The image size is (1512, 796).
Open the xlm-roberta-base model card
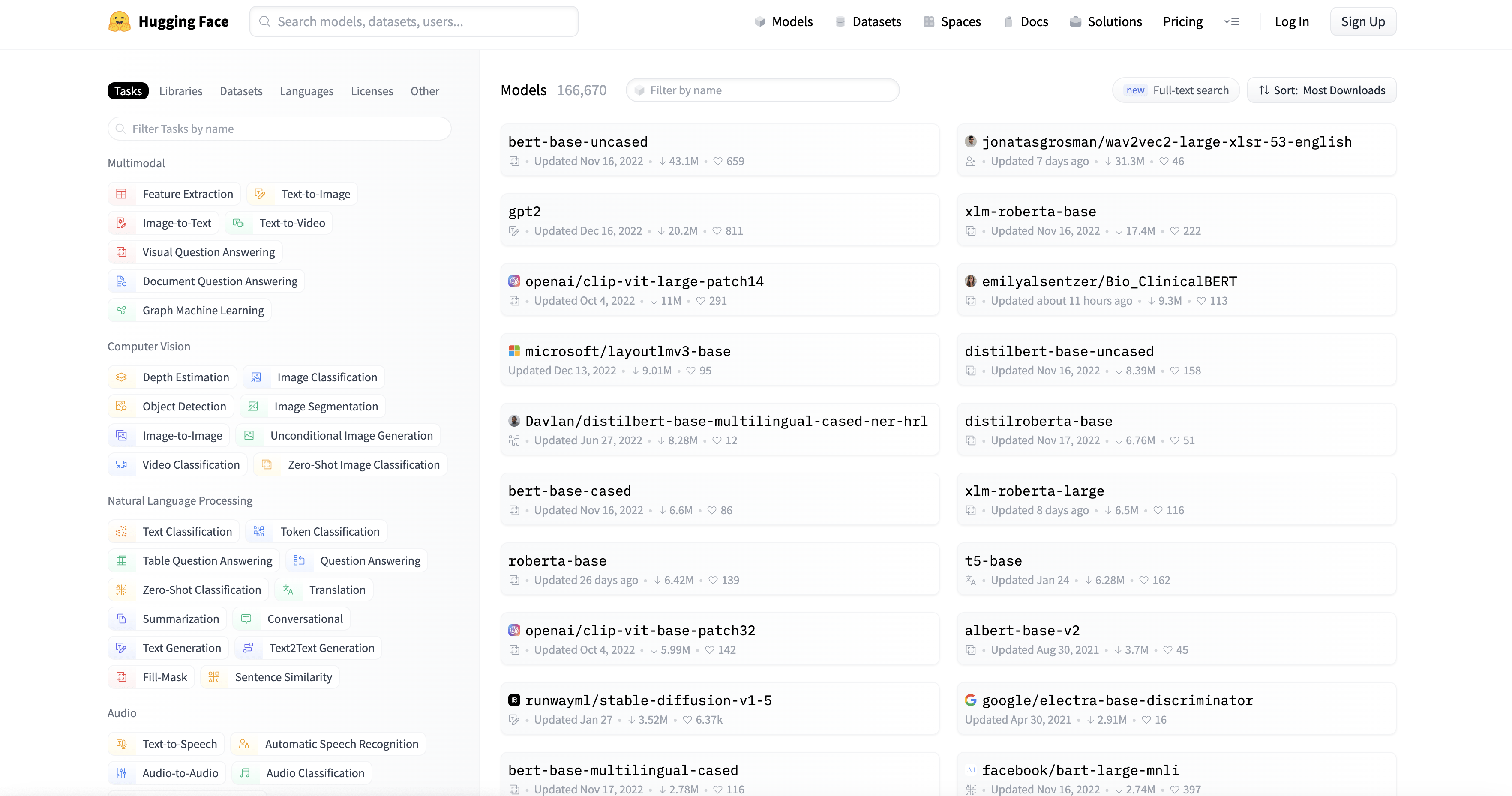[1176, 219]
